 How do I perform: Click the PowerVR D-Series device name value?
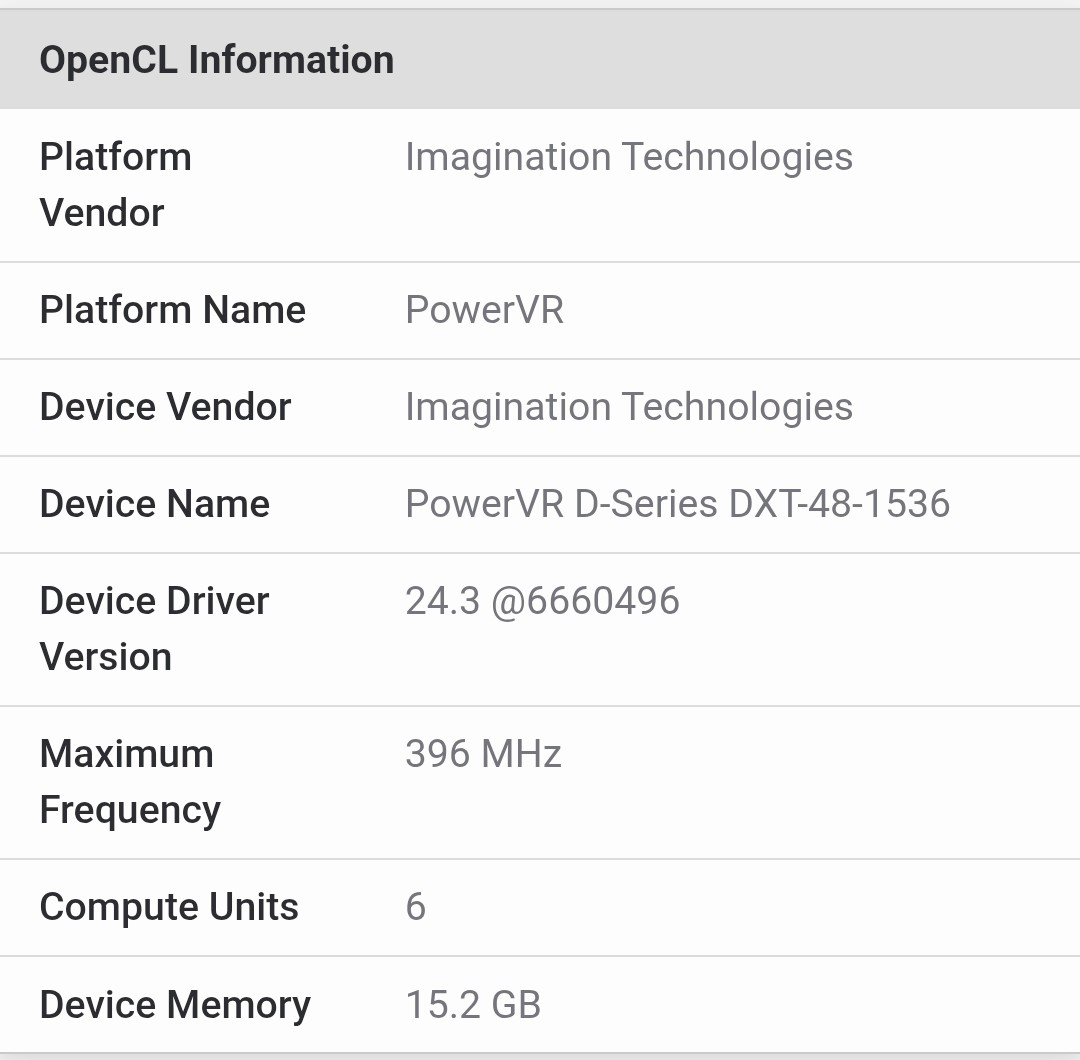tap(560, 504)
